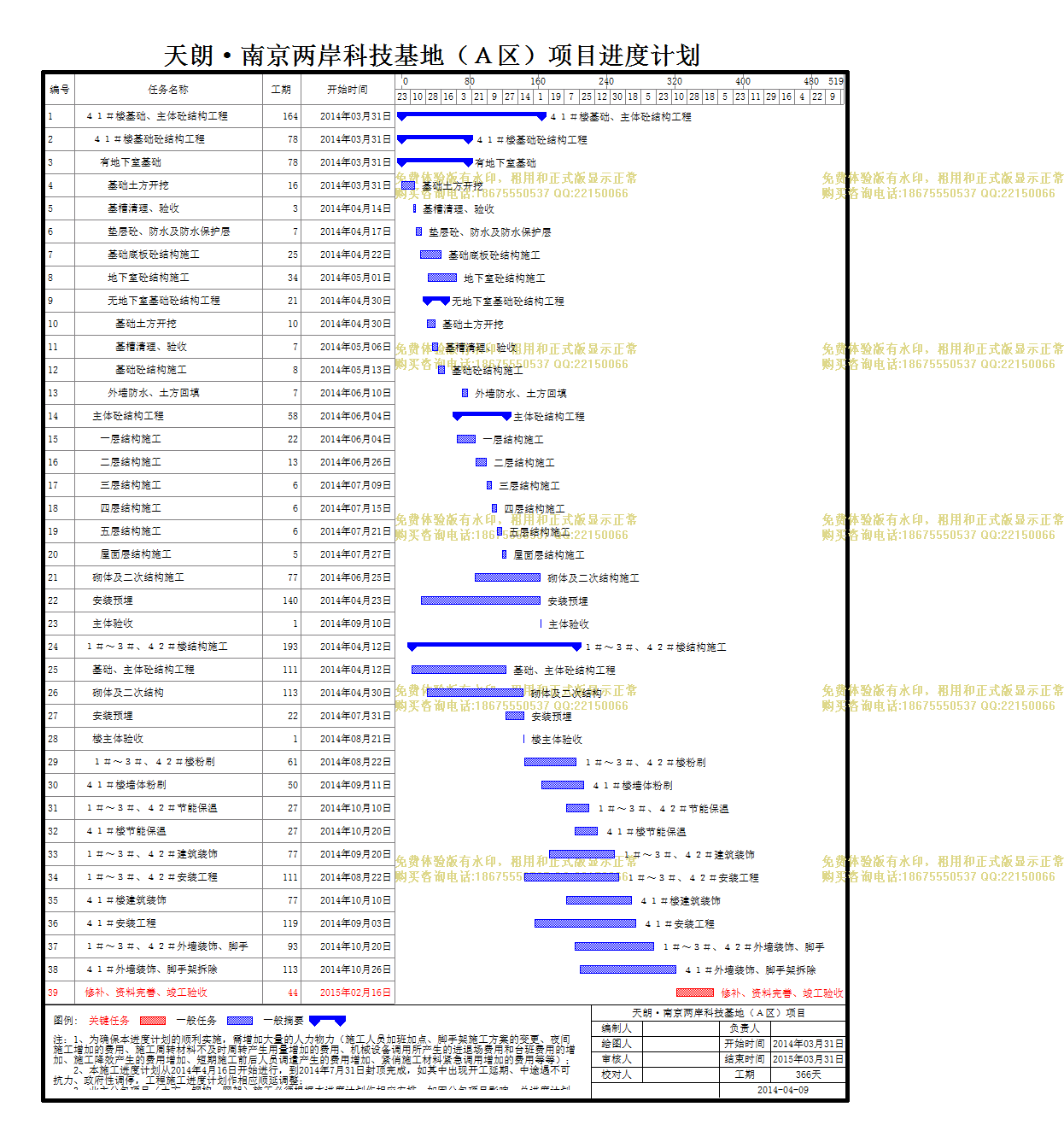
Task: Select start date 2014年04月14日 in row 5
Action: tap(355, 208)
